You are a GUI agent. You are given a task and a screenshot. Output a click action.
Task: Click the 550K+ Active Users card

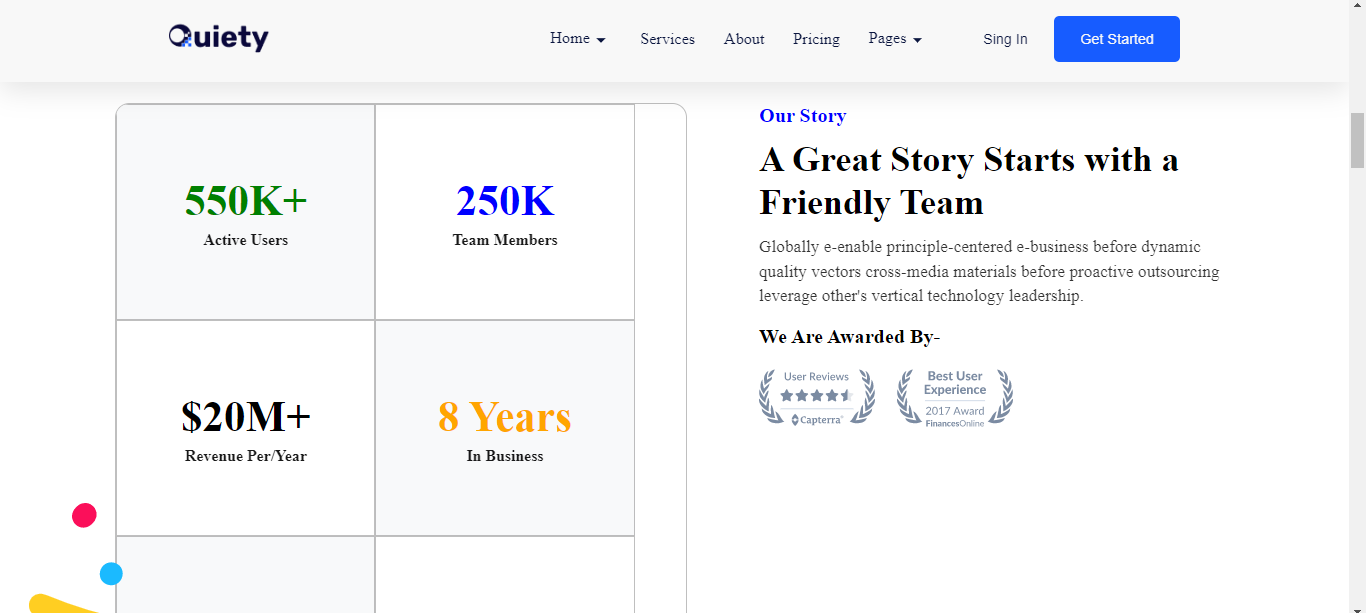pos(246,212)
